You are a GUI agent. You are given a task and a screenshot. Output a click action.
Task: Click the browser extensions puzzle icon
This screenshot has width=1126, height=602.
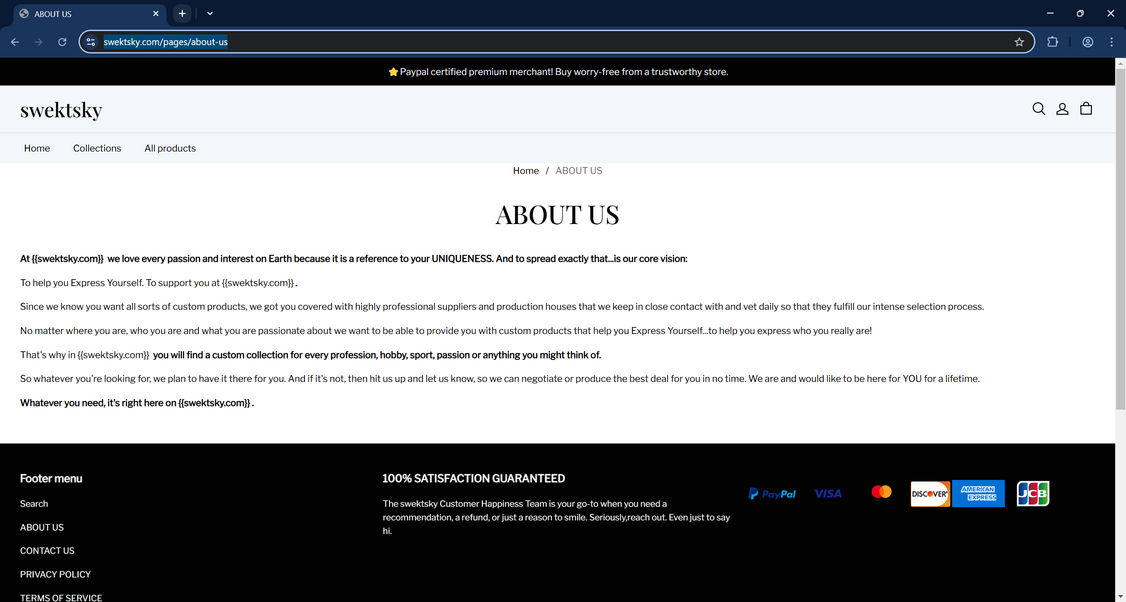[x=1053, y=41]
